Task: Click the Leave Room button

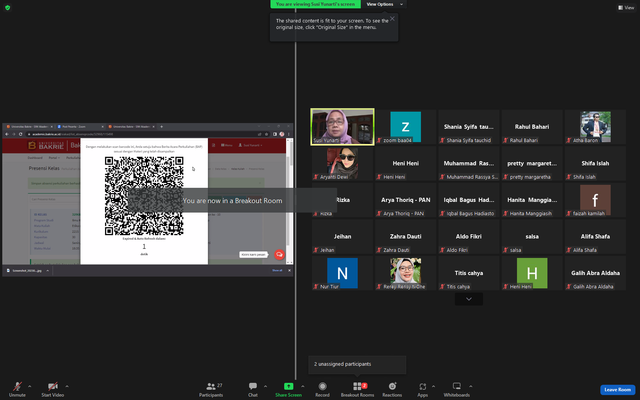Action: (x=618, y=390)
